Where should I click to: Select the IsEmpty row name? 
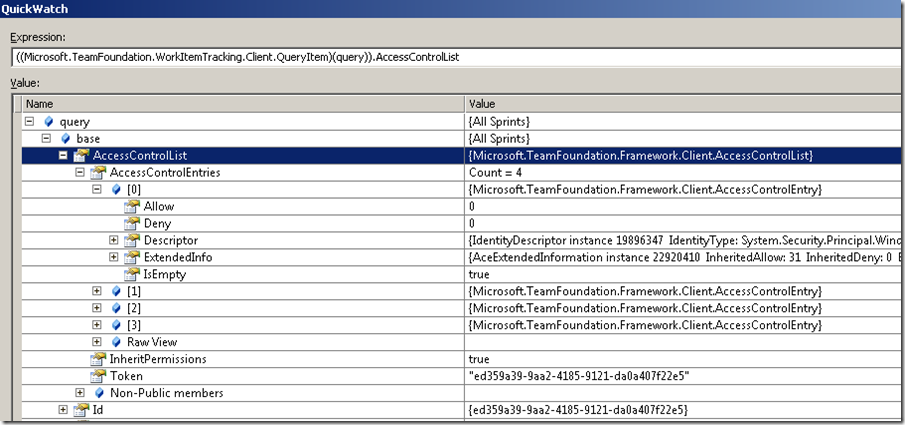164,274
